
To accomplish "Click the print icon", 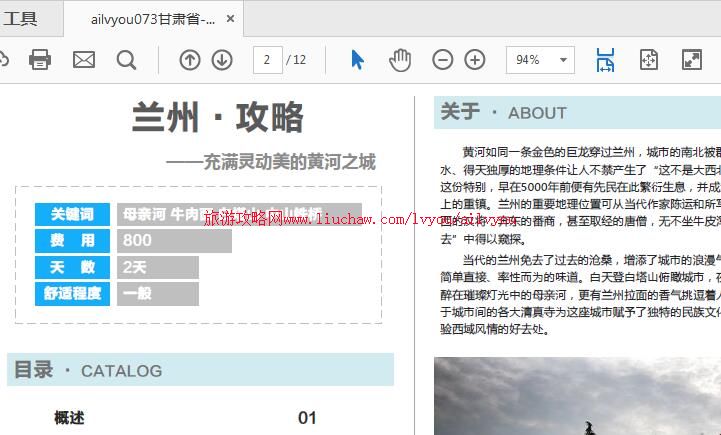I will pos(40,60).
